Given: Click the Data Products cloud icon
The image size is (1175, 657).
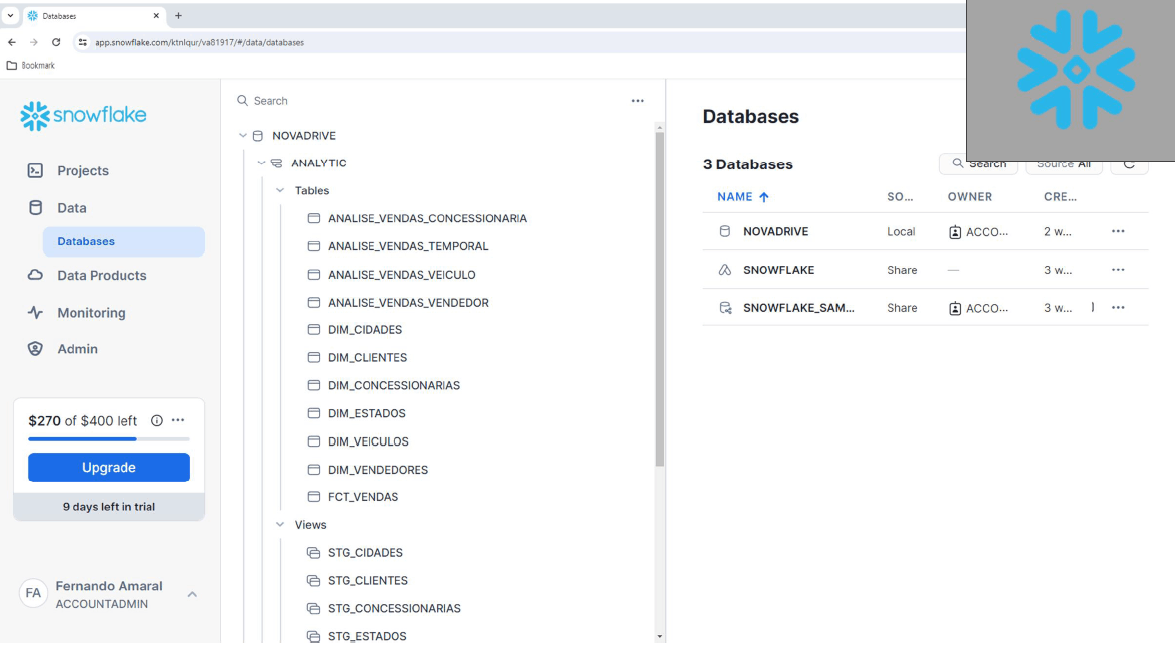Looking at the screenshot, I should tap(35, 275).
